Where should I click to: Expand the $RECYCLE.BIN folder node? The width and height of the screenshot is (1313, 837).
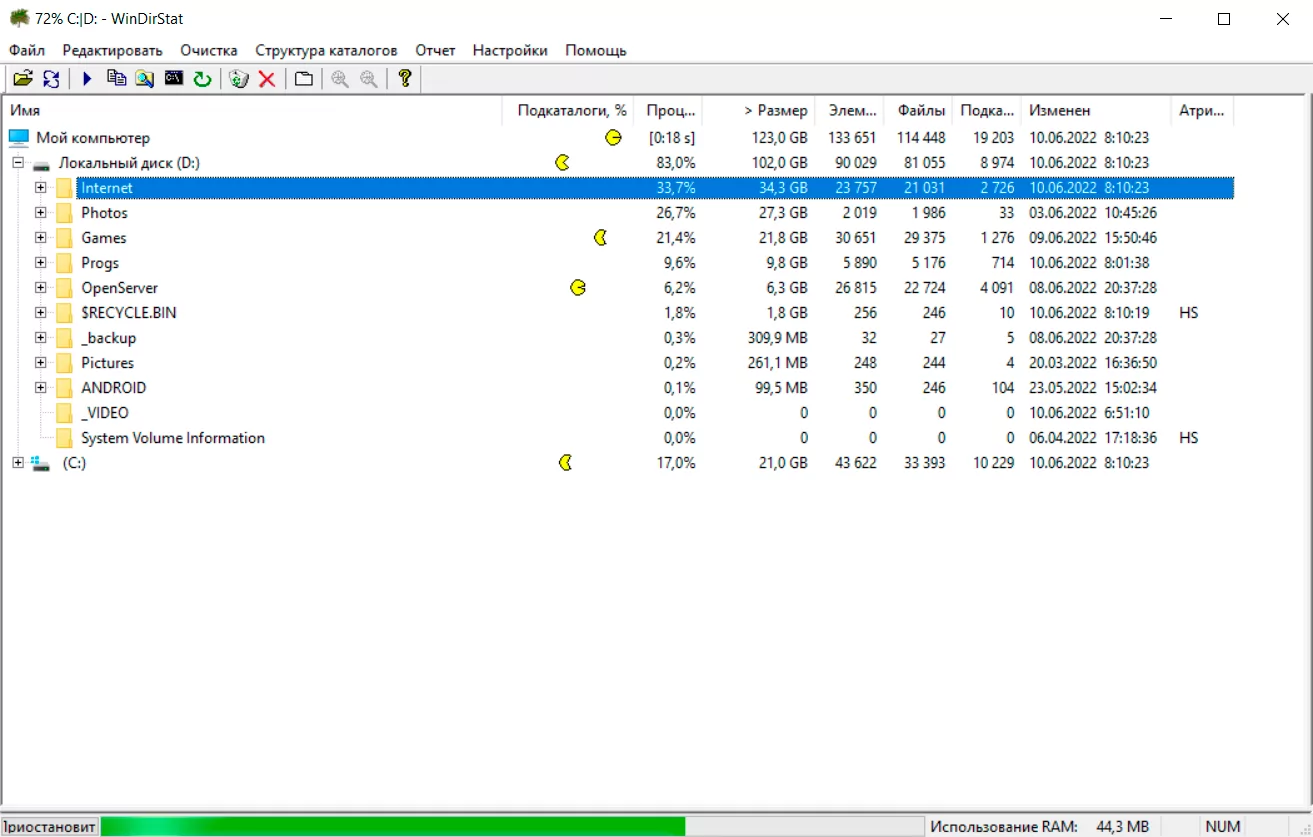click(x=41, y=312)
